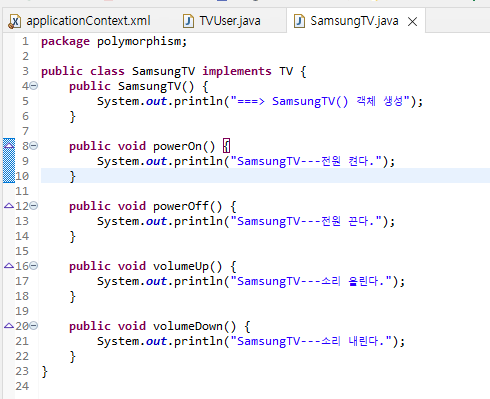
Task: Collapse the volumeDown() method fold at line 20
Action: click(34, 326)
